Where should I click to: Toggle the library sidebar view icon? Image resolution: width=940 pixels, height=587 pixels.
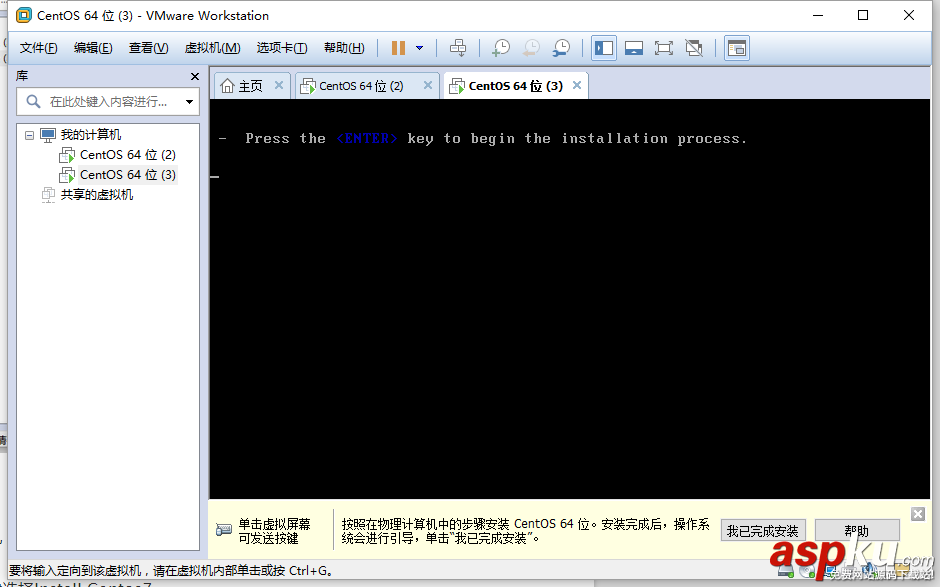(604, 48)
